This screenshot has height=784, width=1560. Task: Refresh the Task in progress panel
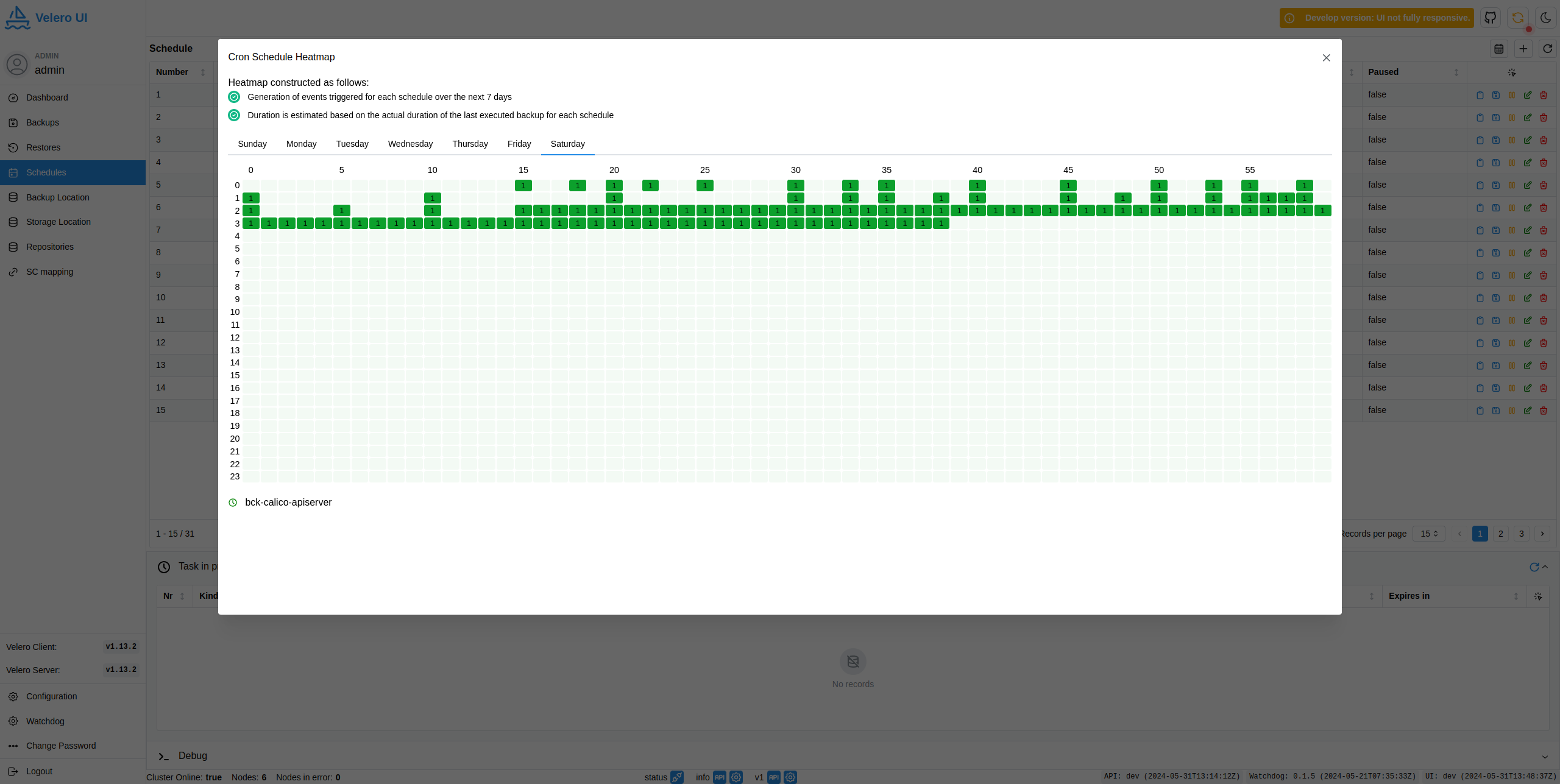click(1534, 567)
